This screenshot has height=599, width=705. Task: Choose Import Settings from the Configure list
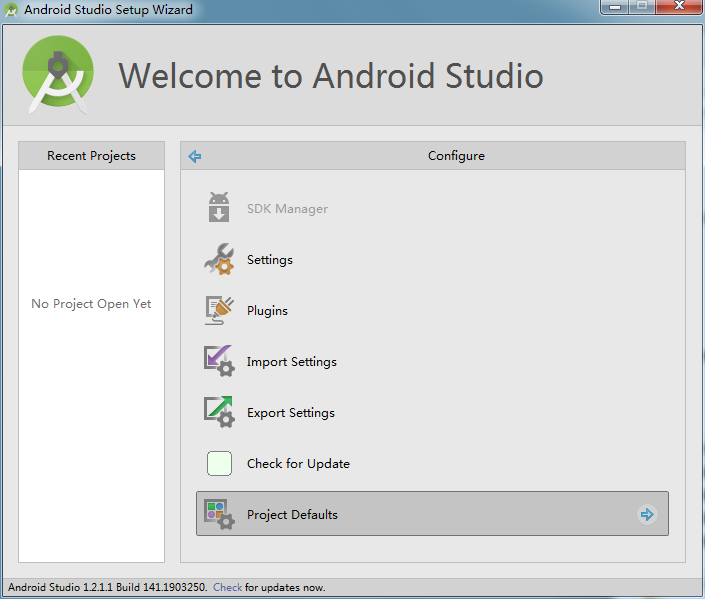[292, 362]
